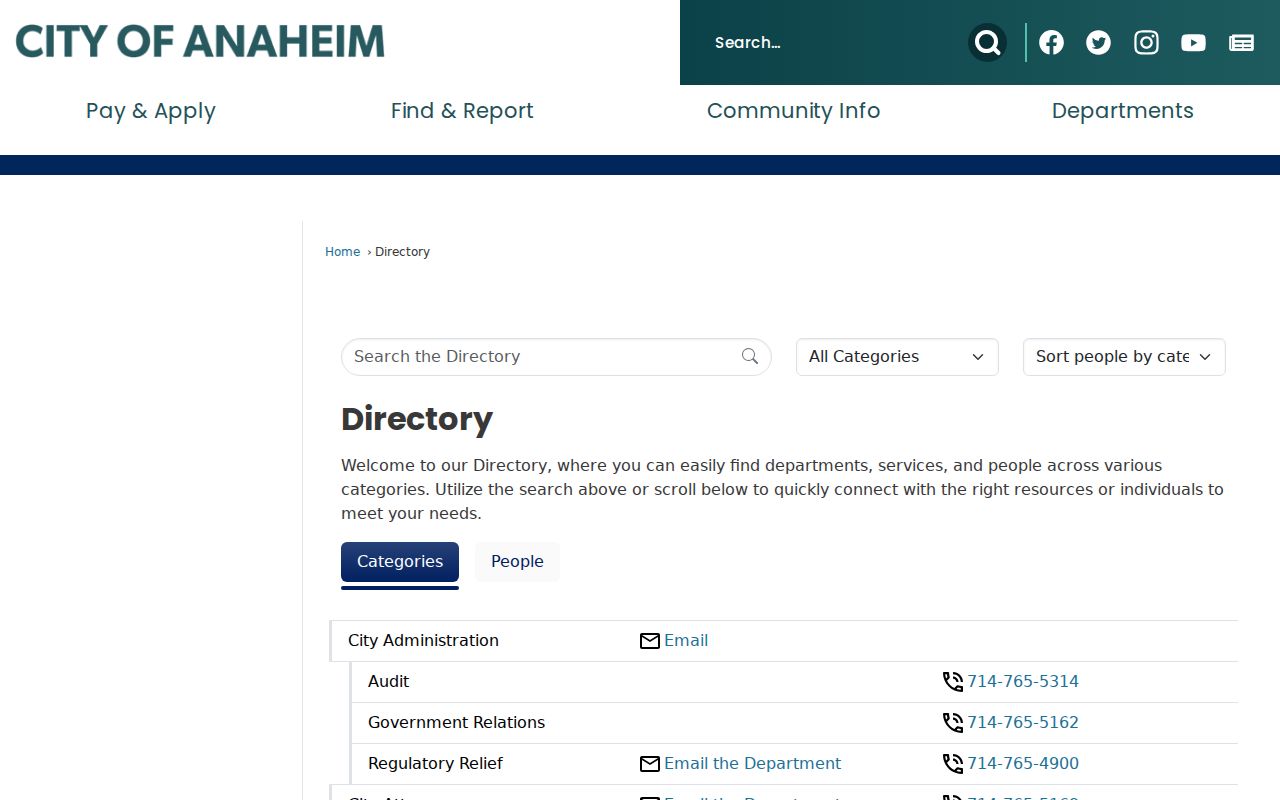Click the Home breadcrumb link

tap(342, 252)
